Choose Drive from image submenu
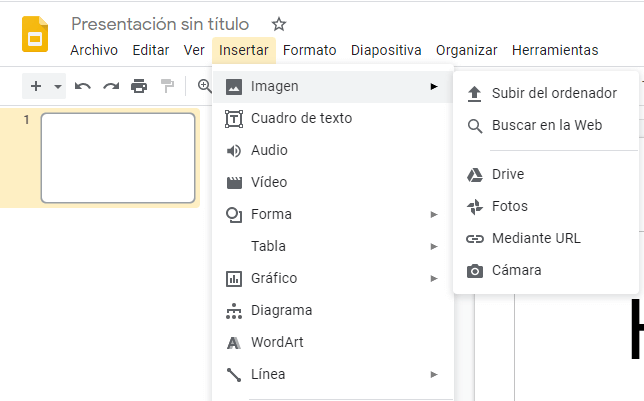Viewport: 644px width, 401px height. pyautogui.click(x=546, y=174)
